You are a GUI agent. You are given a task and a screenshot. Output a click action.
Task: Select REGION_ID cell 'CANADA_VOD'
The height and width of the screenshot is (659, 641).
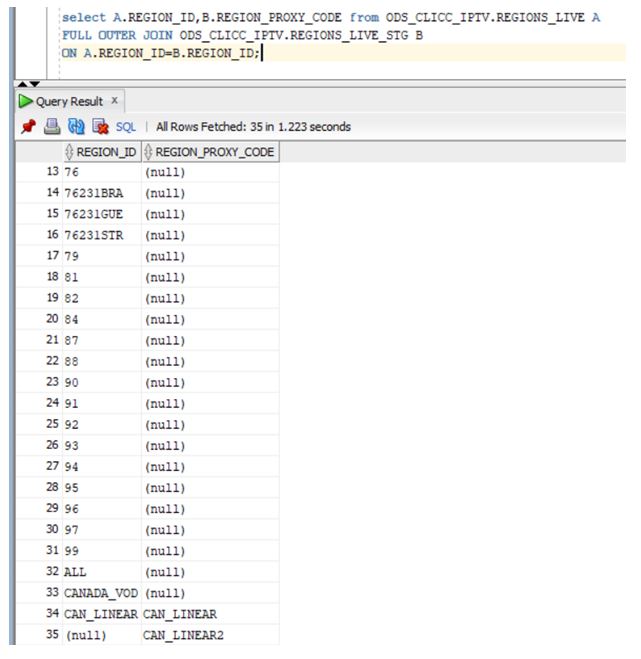tap(101, 593)
